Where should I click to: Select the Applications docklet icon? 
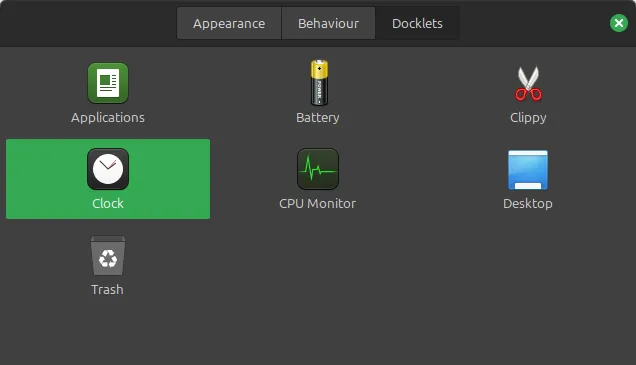(x=108, y=83)
